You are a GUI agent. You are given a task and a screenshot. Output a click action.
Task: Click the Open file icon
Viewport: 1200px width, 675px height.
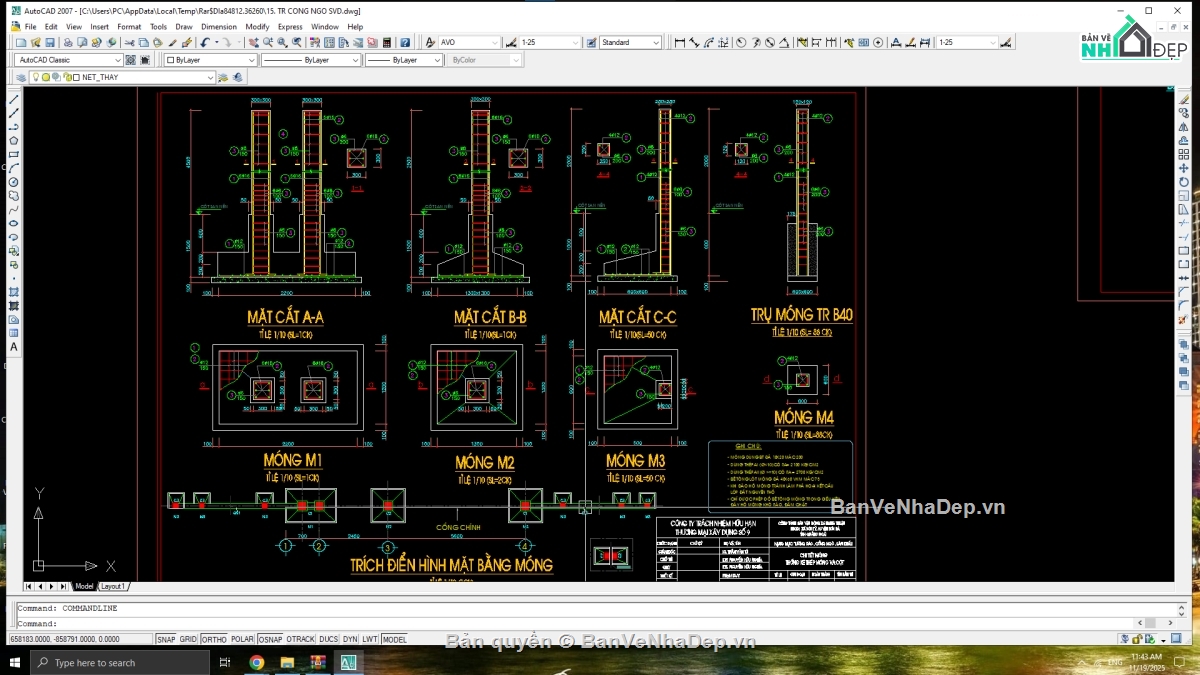[35, 43]
